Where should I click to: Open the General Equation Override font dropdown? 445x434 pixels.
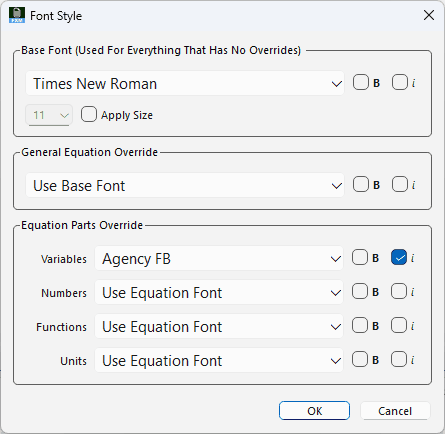point(185,185)
